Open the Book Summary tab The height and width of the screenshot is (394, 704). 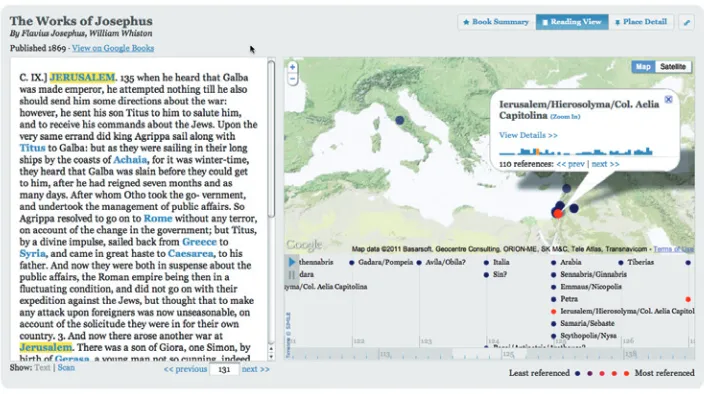pos(496,22)
